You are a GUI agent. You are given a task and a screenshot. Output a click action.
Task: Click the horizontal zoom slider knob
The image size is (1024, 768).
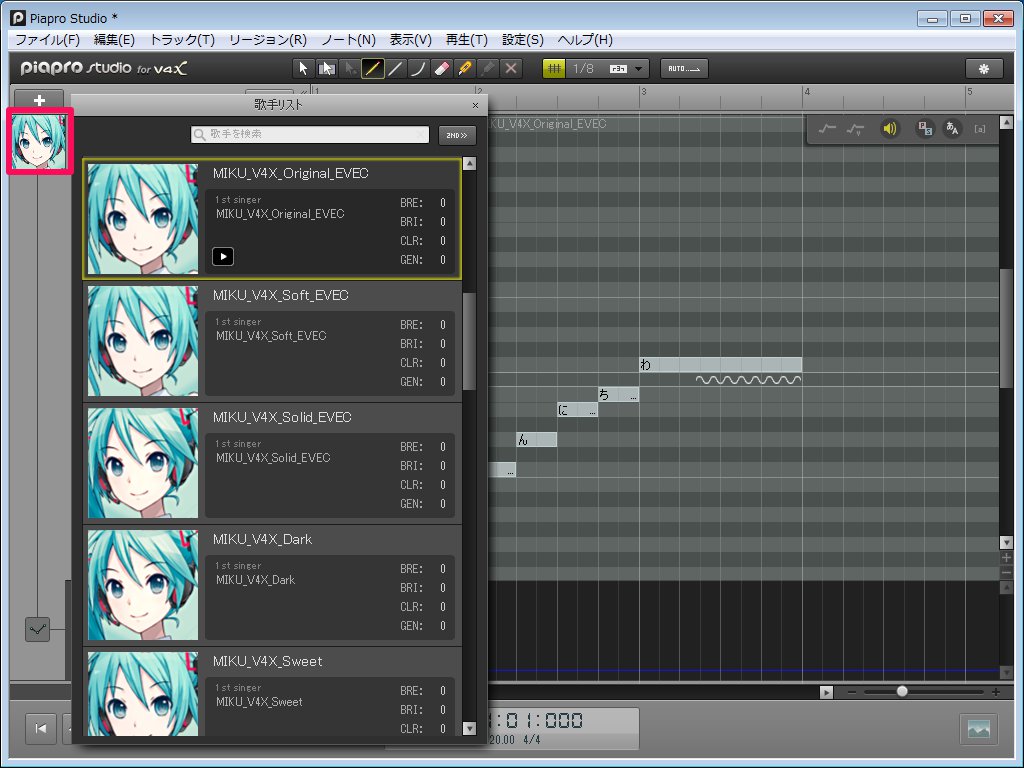[x=902, y=691]
